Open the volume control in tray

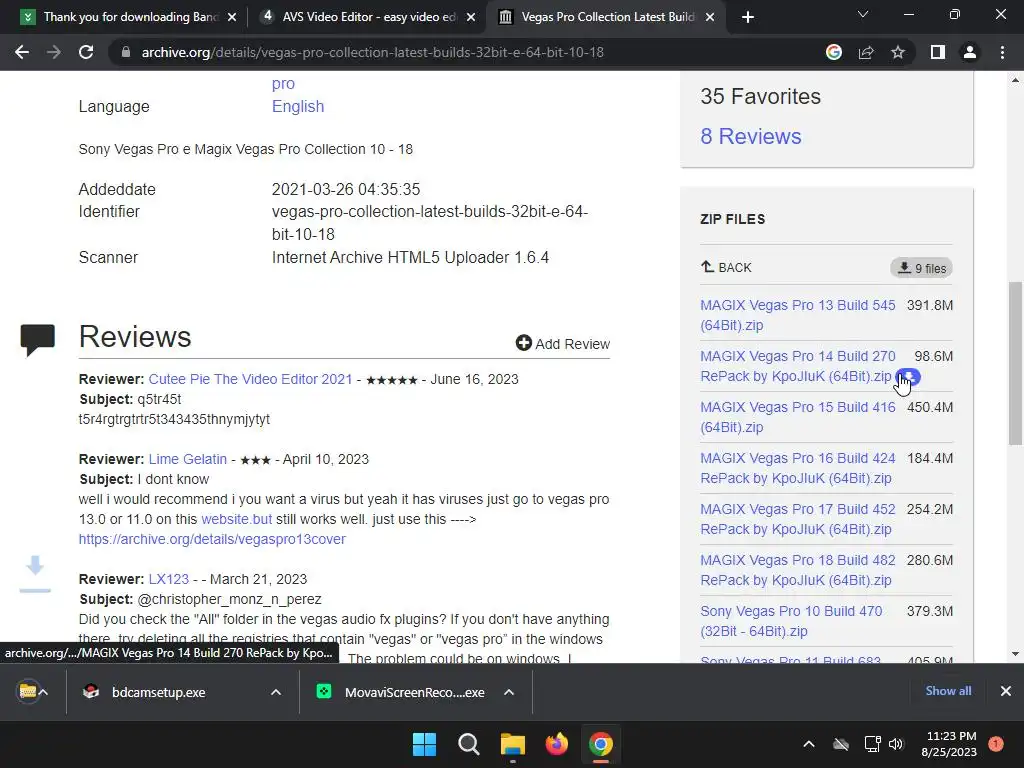pyautogui.click(x=896, y=744)
